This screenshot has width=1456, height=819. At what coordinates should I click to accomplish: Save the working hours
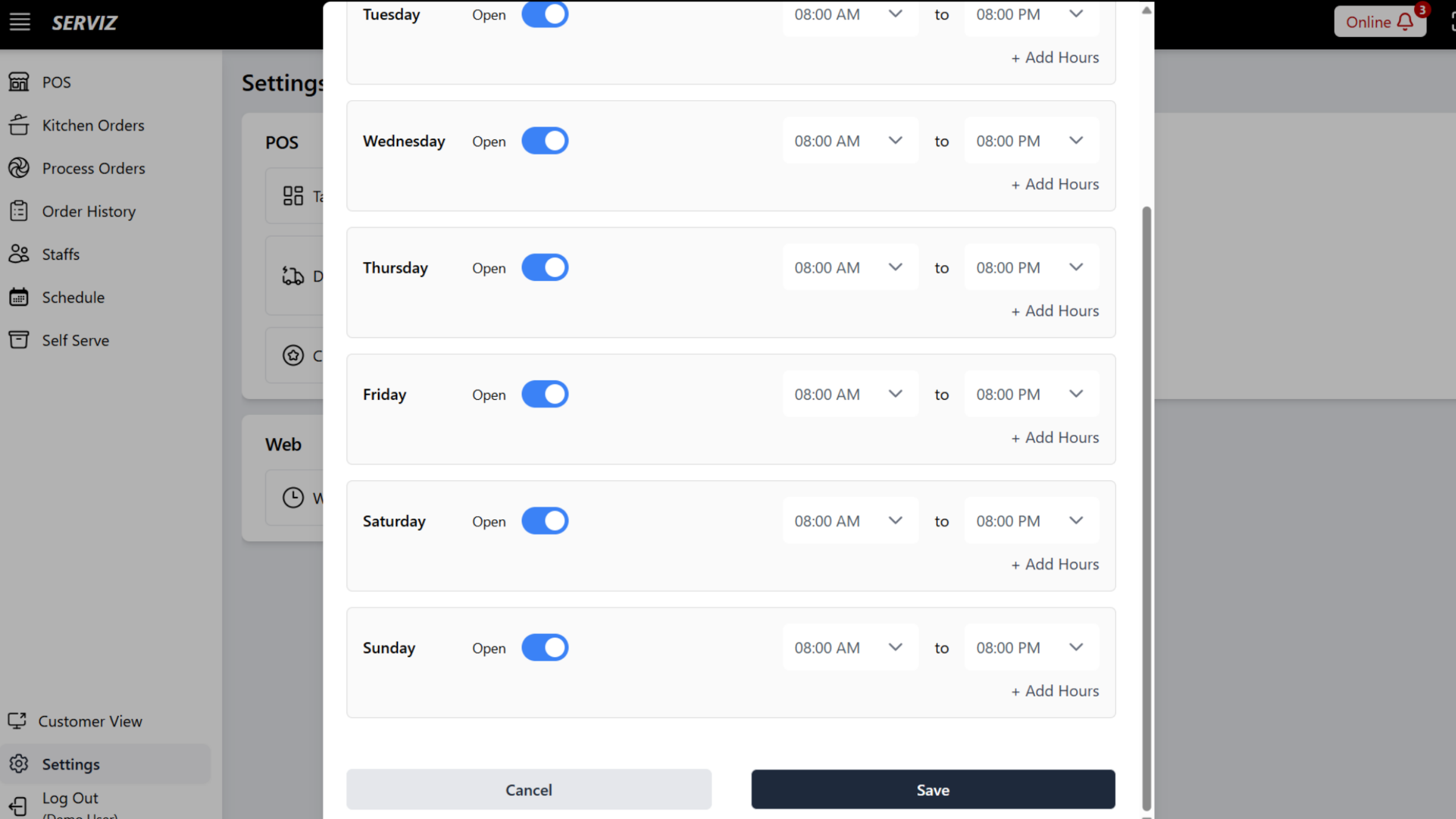932,790
